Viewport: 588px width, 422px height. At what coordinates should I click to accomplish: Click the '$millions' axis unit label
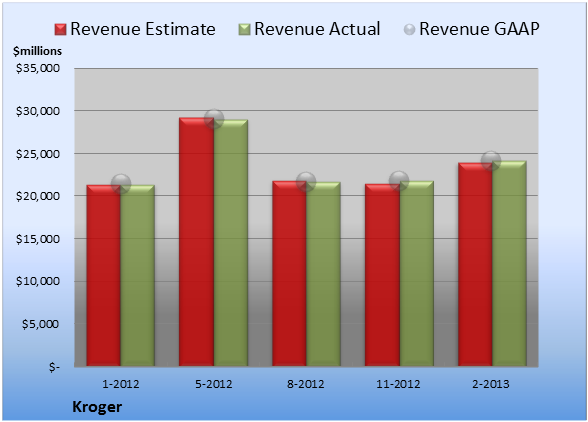(37, 51)
